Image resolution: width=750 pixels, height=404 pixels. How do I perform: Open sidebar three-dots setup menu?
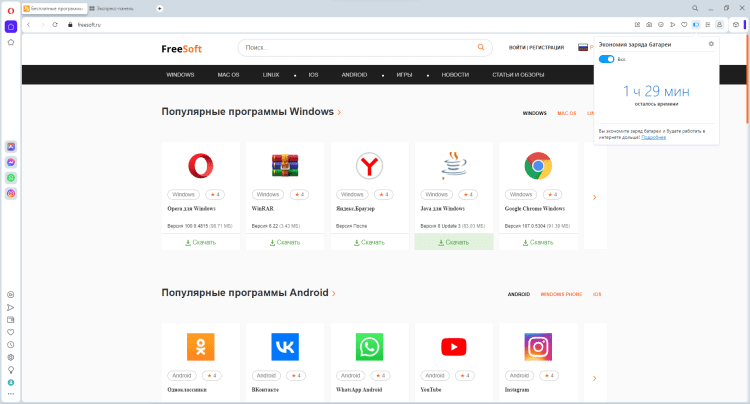(x=11, y=394)
